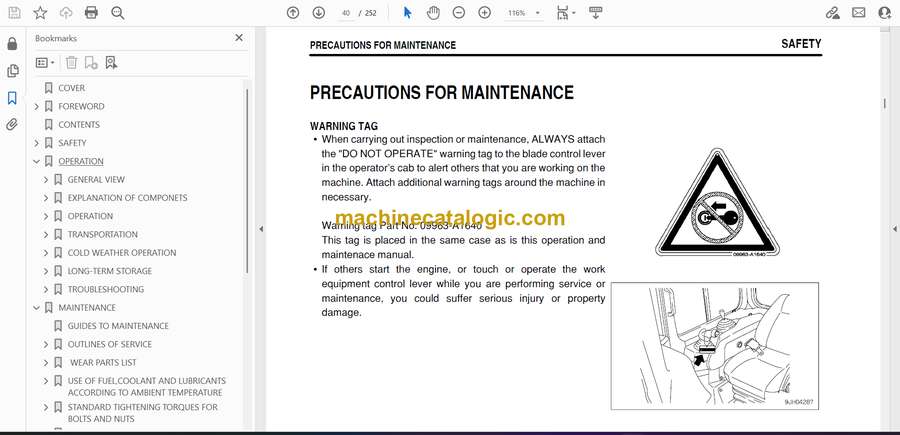The width and height of the screenshot is (900, 435).
Task: Expand the EXPLANATION OF COMPONETS bookmark
Action: 46,199
